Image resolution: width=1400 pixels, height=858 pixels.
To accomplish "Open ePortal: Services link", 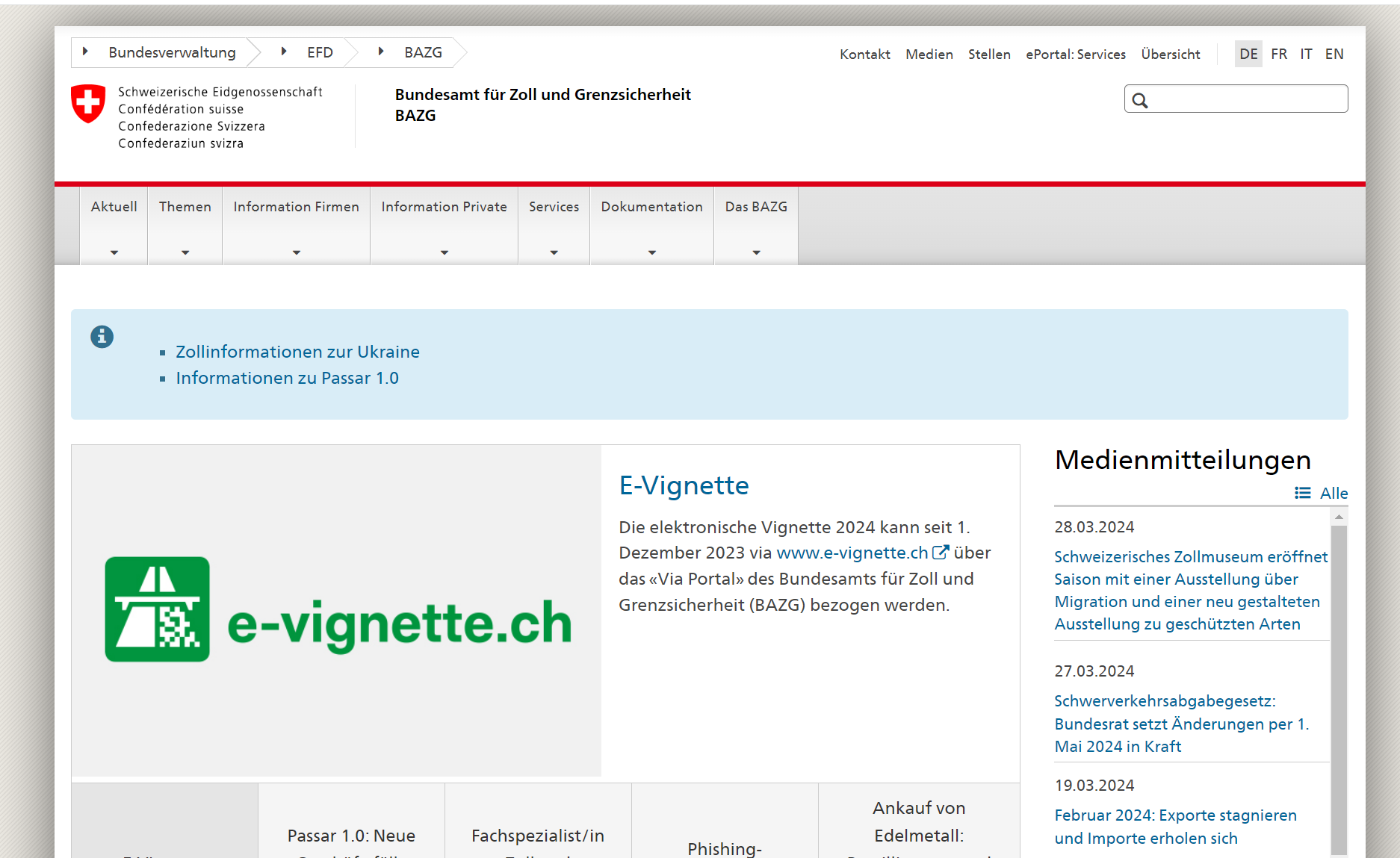I will [1076, 55].
